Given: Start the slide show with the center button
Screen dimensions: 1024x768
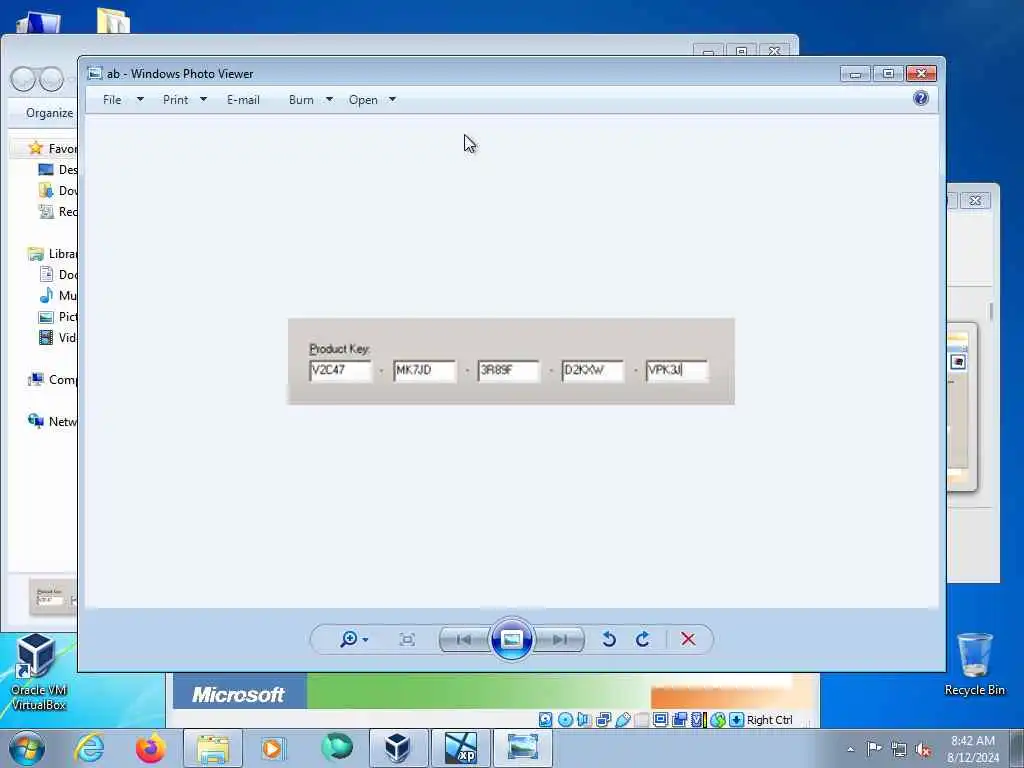Looking at the screenshot, I should coord(511,639).
